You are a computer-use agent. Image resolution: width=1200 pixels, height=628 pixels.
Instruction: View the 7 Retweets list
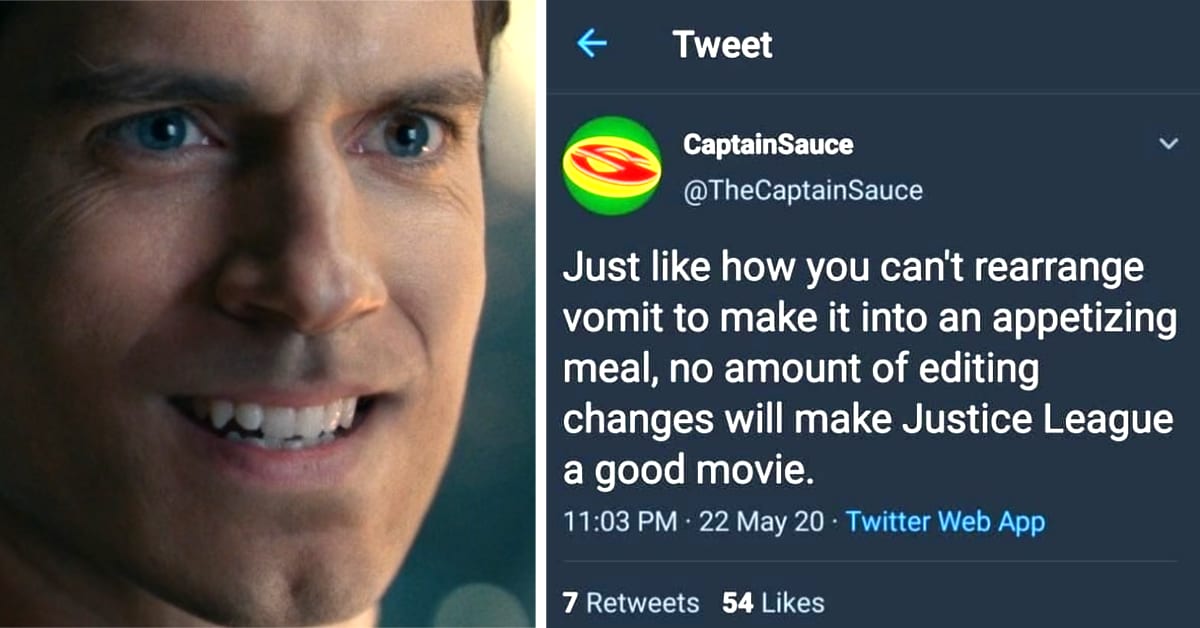(630, 603)
